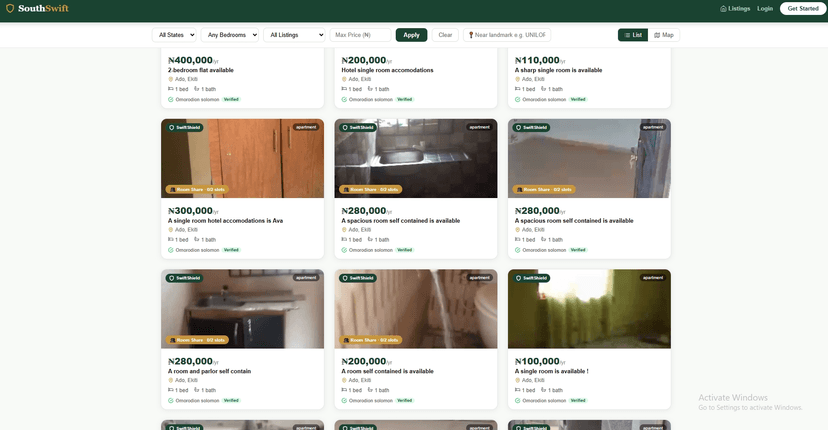Click the map icon in the Map toggle
828x430 pixels.
657,35
